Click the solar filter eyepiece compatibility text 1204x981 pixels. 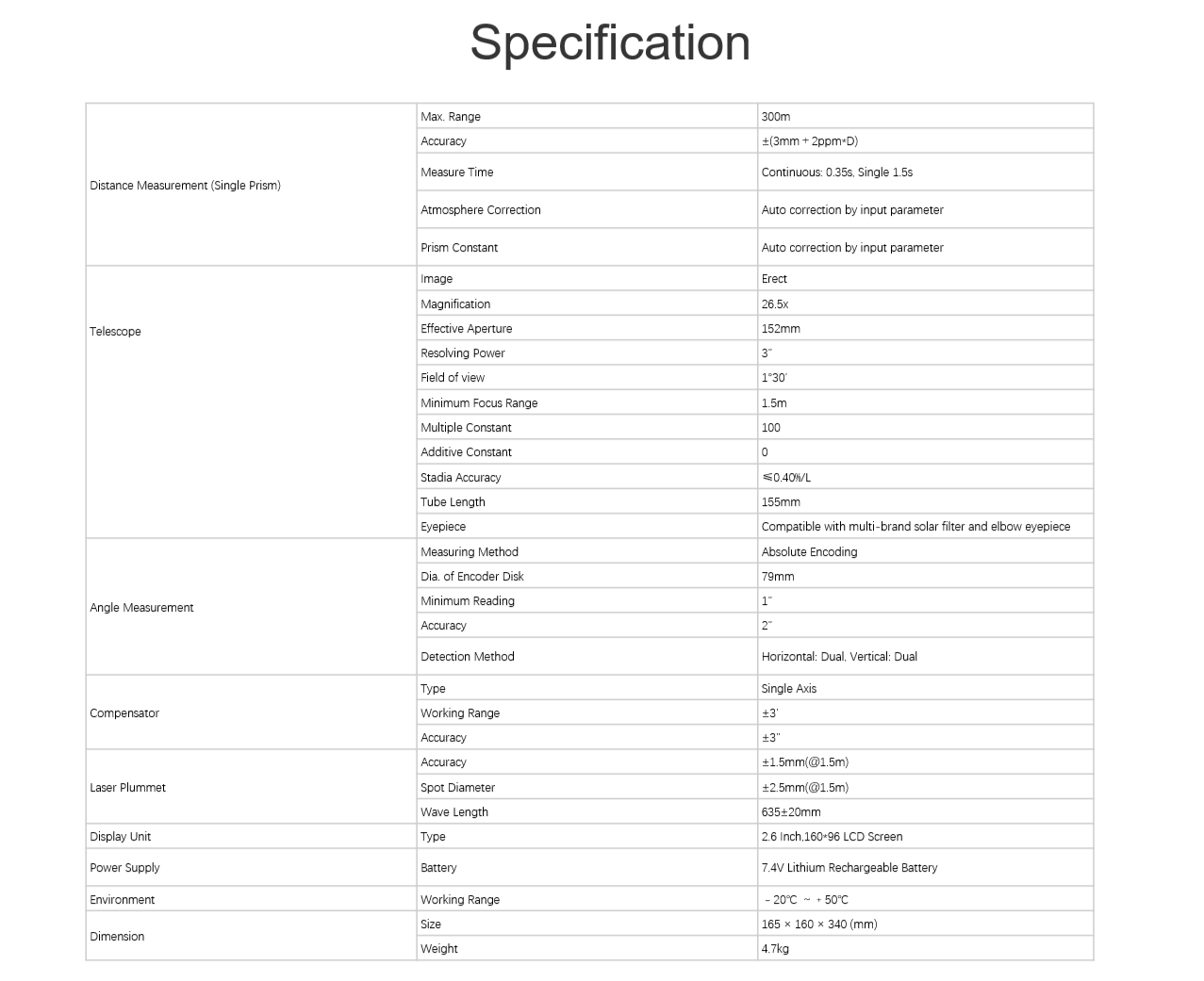pos(915,527)
